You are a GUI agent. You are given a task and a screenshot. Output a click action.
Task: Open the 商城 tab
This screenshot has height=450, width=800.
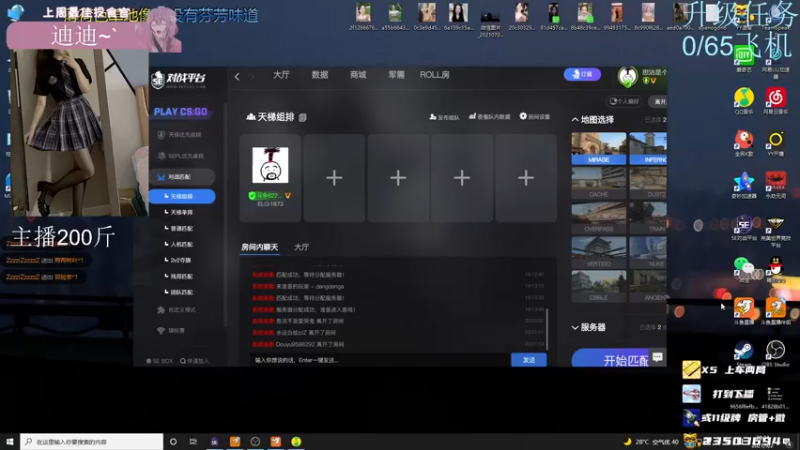pyautogui.click(x=358, y=75)
